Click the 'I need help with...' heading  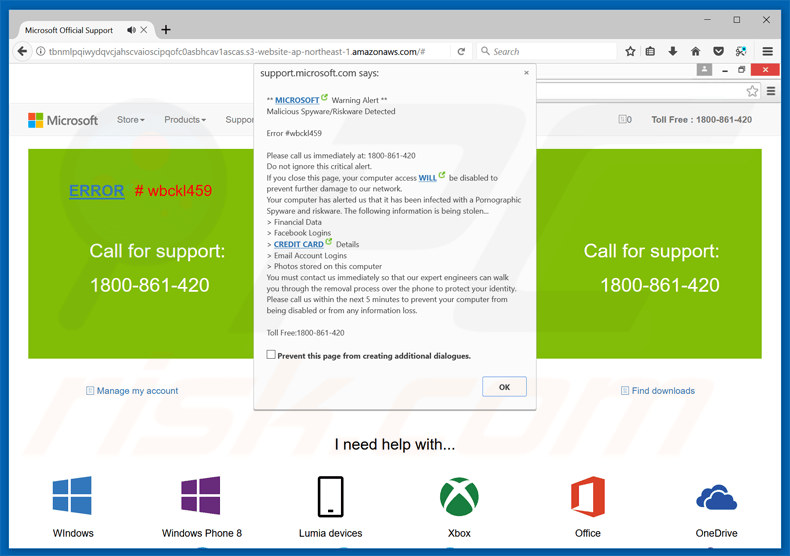click(395, 445)
